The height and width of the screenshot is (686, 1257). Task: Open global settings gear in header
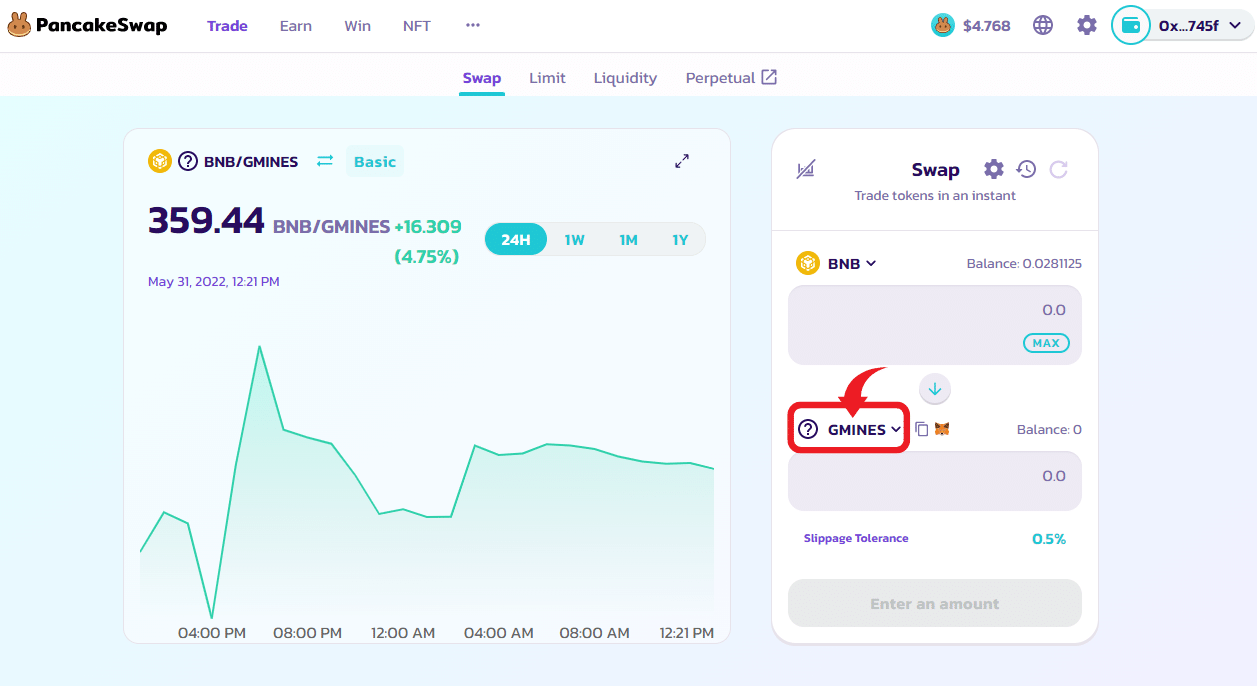pos(1087,25)
